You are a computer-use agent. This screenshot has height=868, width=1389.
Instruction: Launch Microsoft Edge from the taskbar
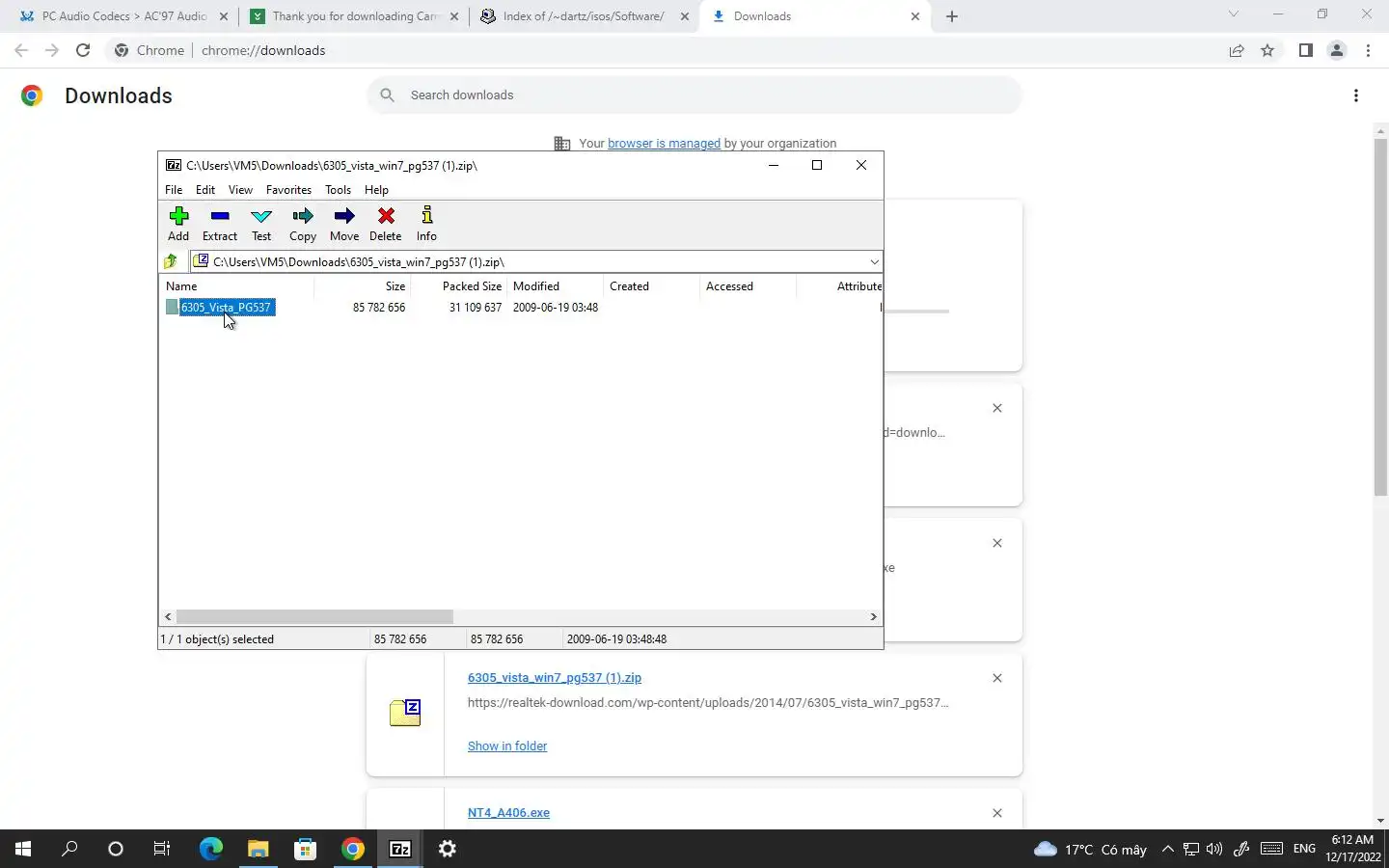coord(210,849)
